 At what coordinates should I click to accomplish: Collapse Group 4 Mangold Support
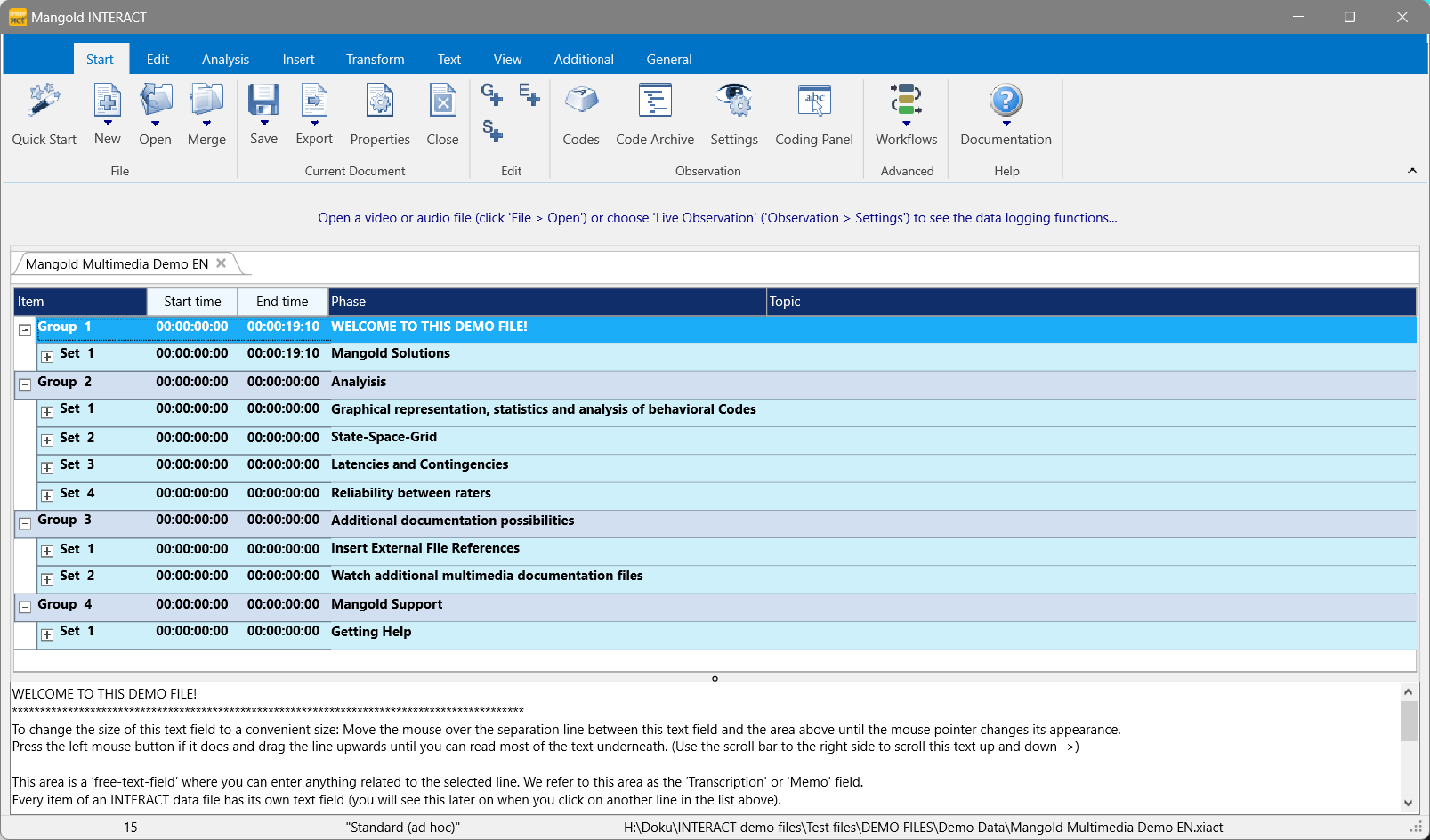coord(25,607)
